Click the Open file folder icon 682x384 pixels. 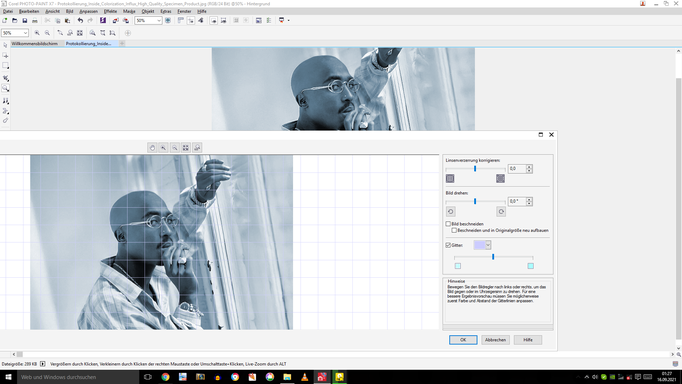[x=15, y=20]
